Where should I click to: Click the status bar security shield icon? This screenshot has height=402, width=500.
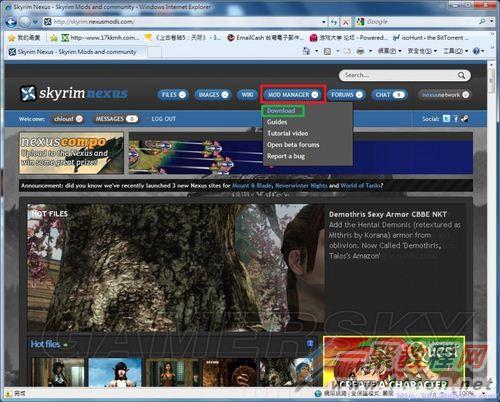[8, 394]
